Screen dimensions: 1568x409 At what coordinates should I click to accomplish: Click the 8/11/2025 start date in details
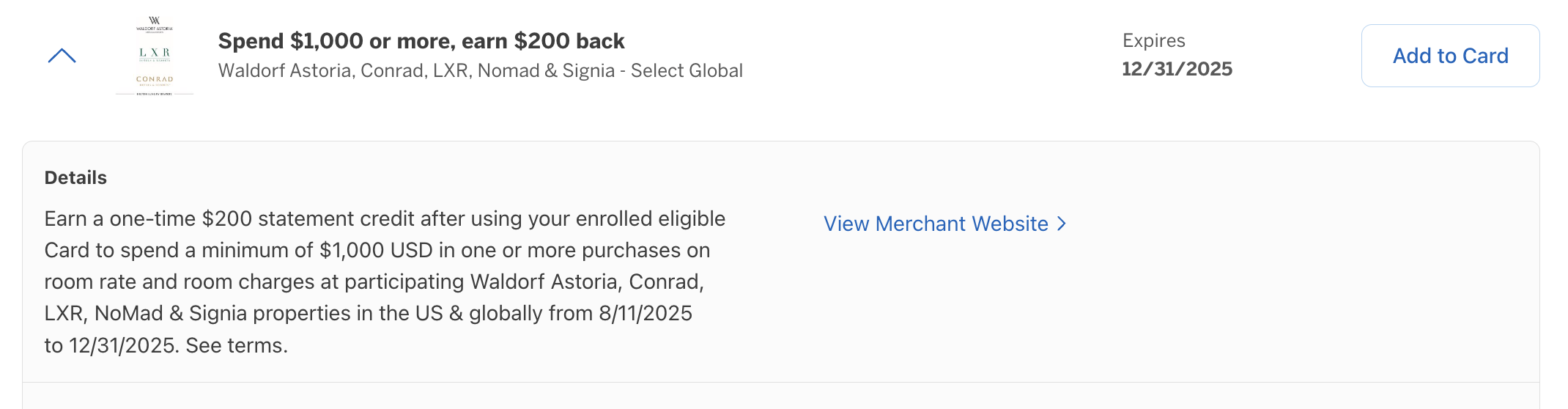point(645,313)
